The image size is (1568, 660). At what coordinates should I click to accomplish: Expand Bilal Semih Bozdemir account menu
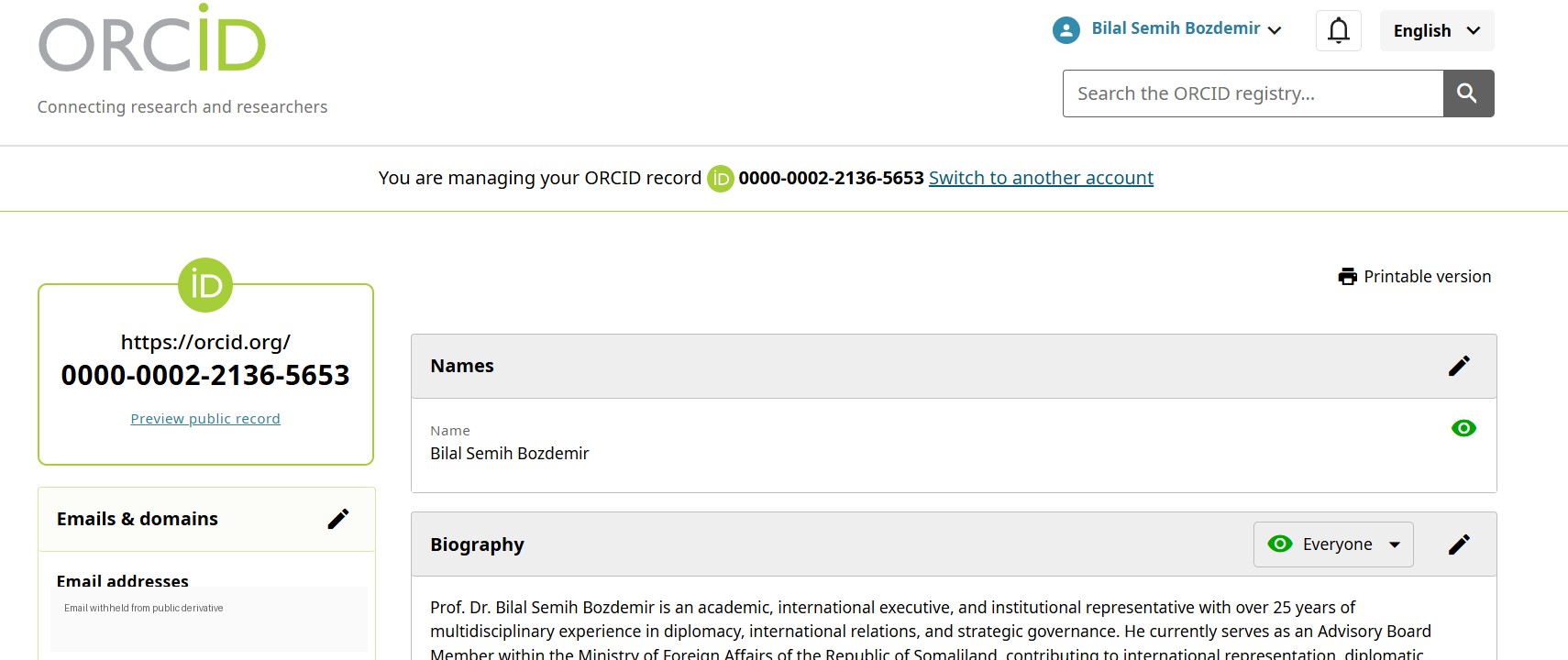(1186, 29)
